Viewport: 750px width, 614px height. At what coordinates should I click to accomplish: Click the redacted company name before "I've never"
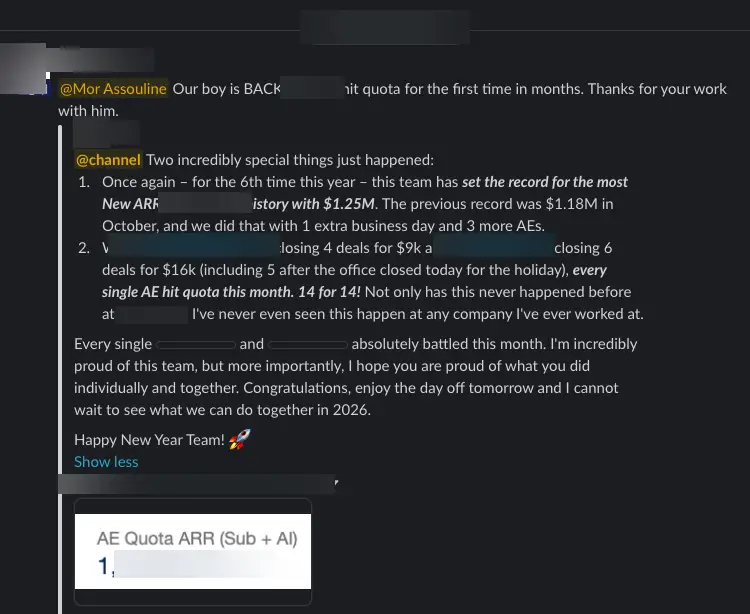coord(152,314)
